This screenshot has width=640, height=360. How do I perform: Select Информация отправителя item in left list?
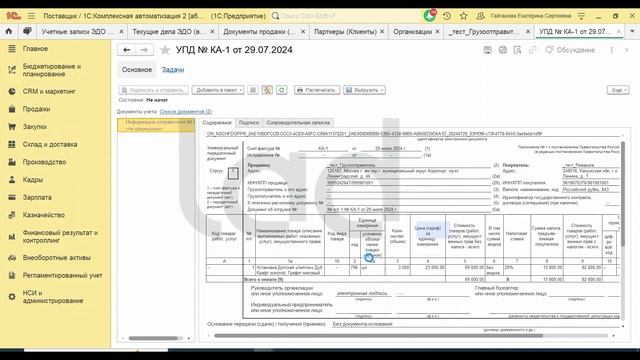(x=156, y=125)
